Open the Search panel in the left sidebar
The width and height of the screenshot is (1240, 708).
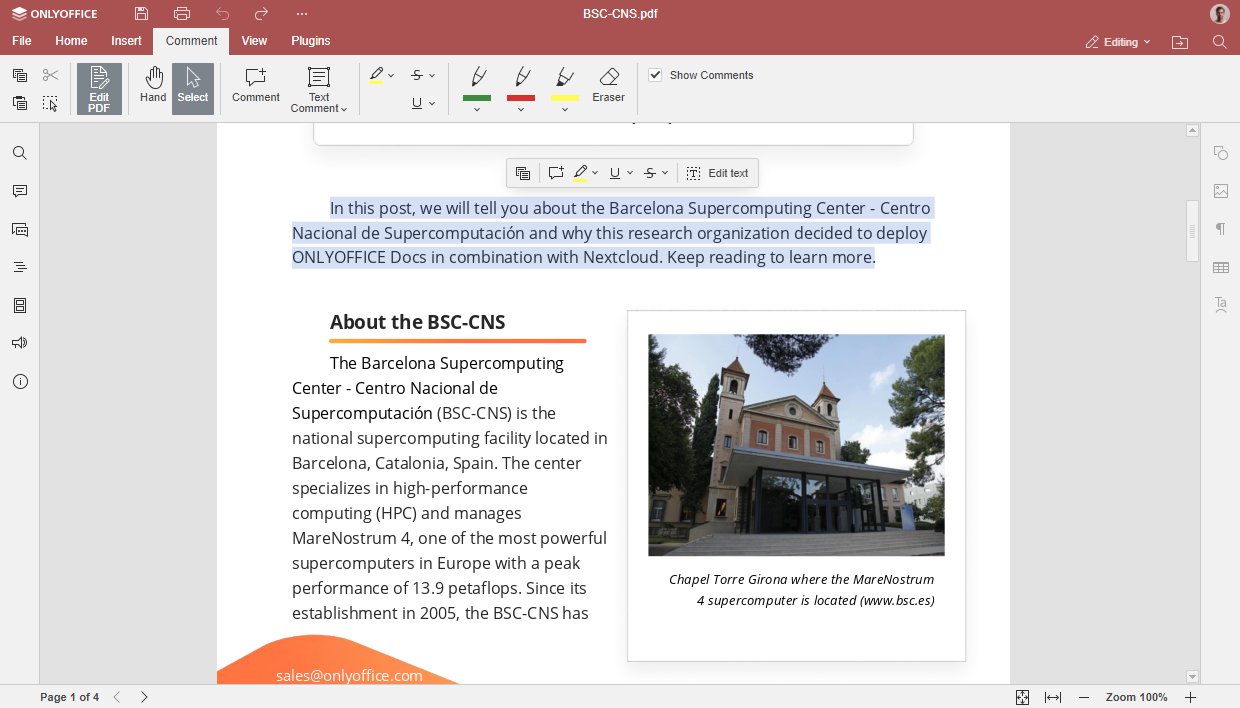(x=20, y=153)
